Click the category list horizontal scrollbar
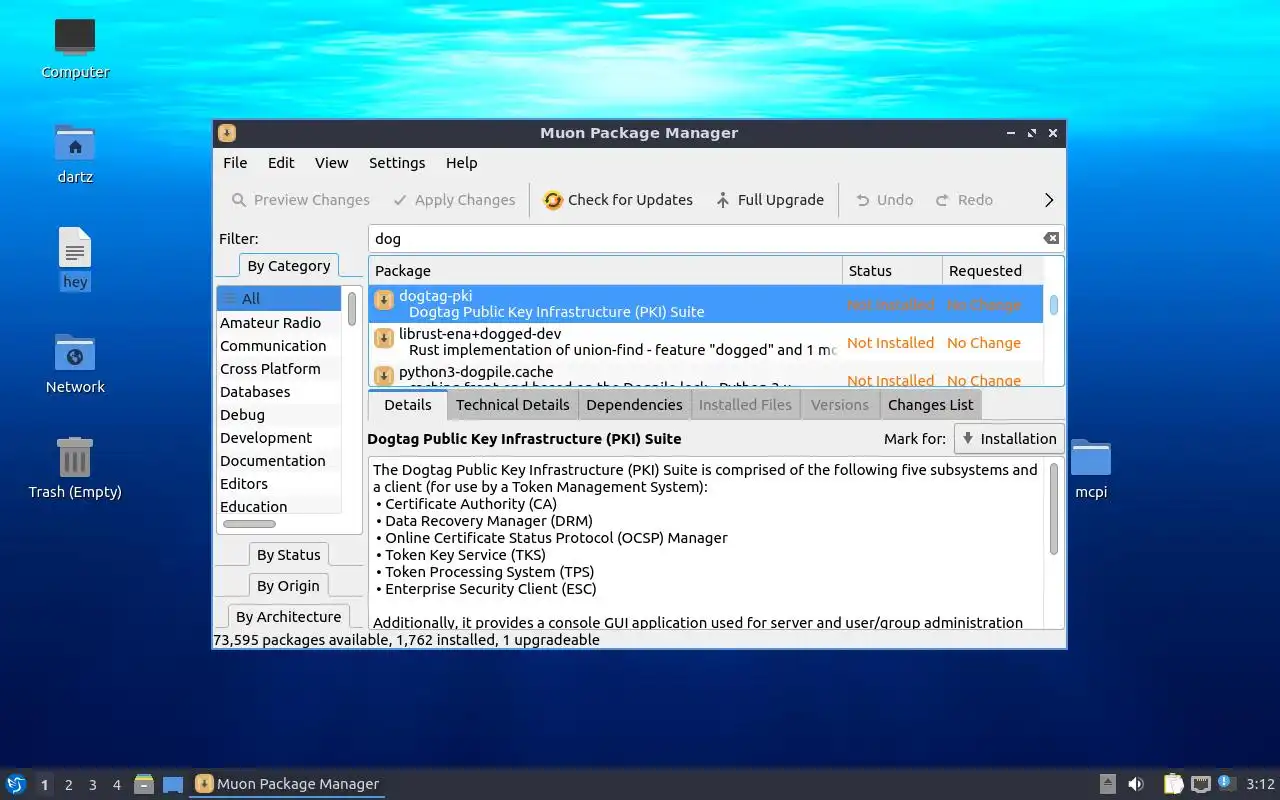The height and width of the screenshot is (800, 1280). tap(249, 524)
